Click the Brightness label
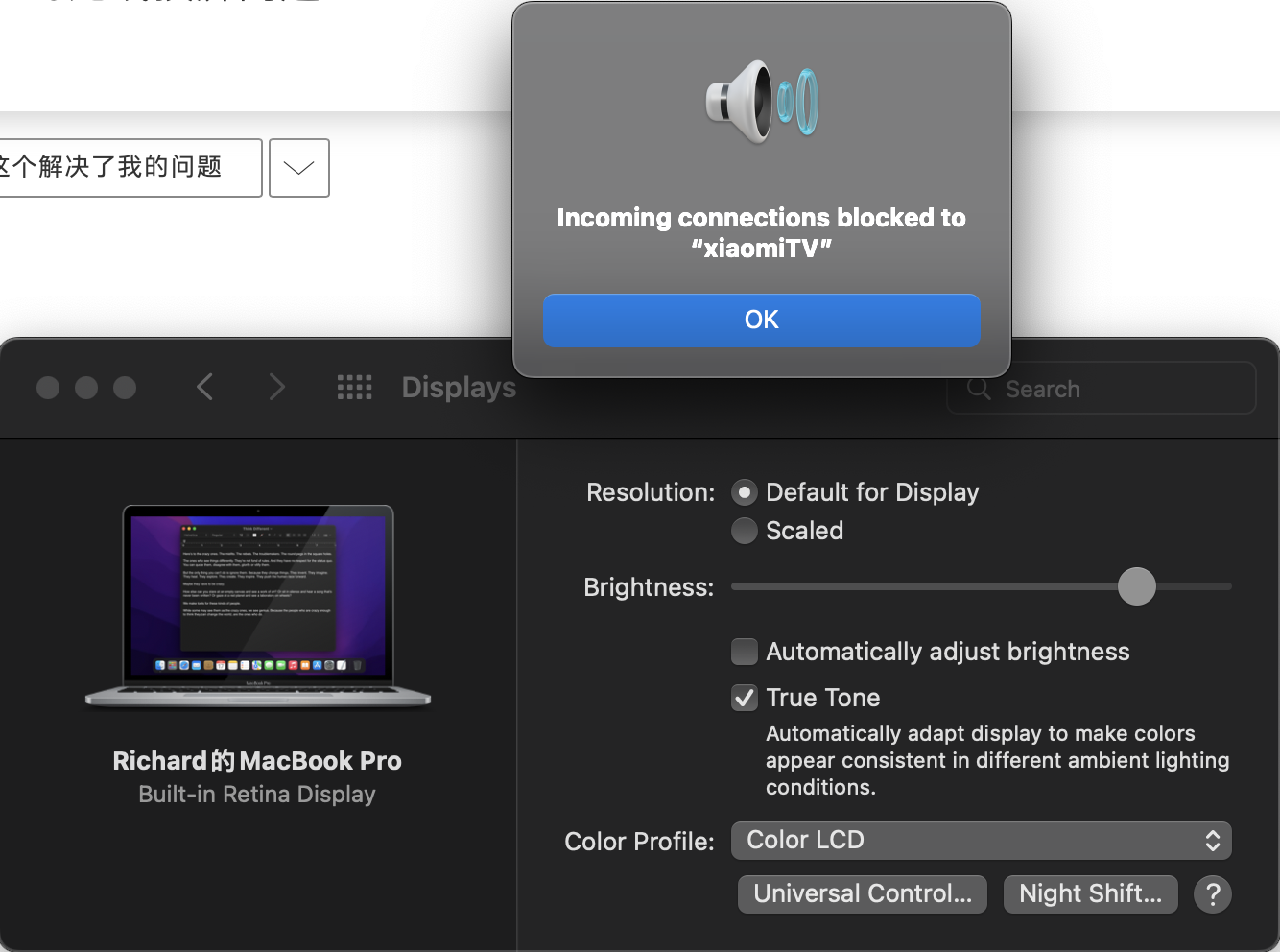Image resolution: width=1280 pixels, height=952 pixels. click(x=649, y=587)
